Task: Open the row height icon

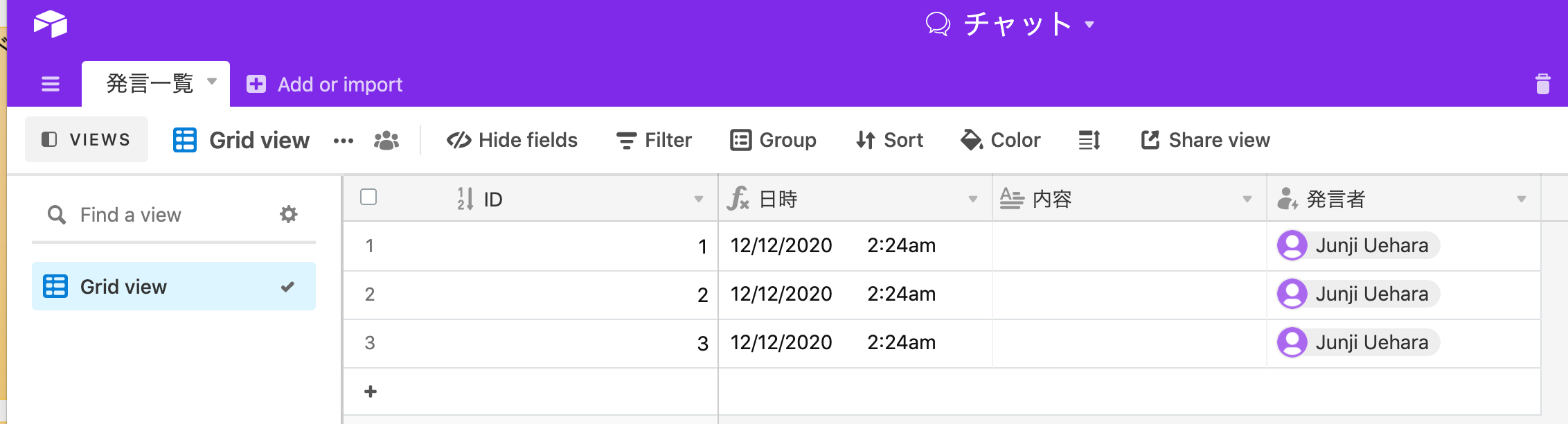Action: pos(1089,141)
